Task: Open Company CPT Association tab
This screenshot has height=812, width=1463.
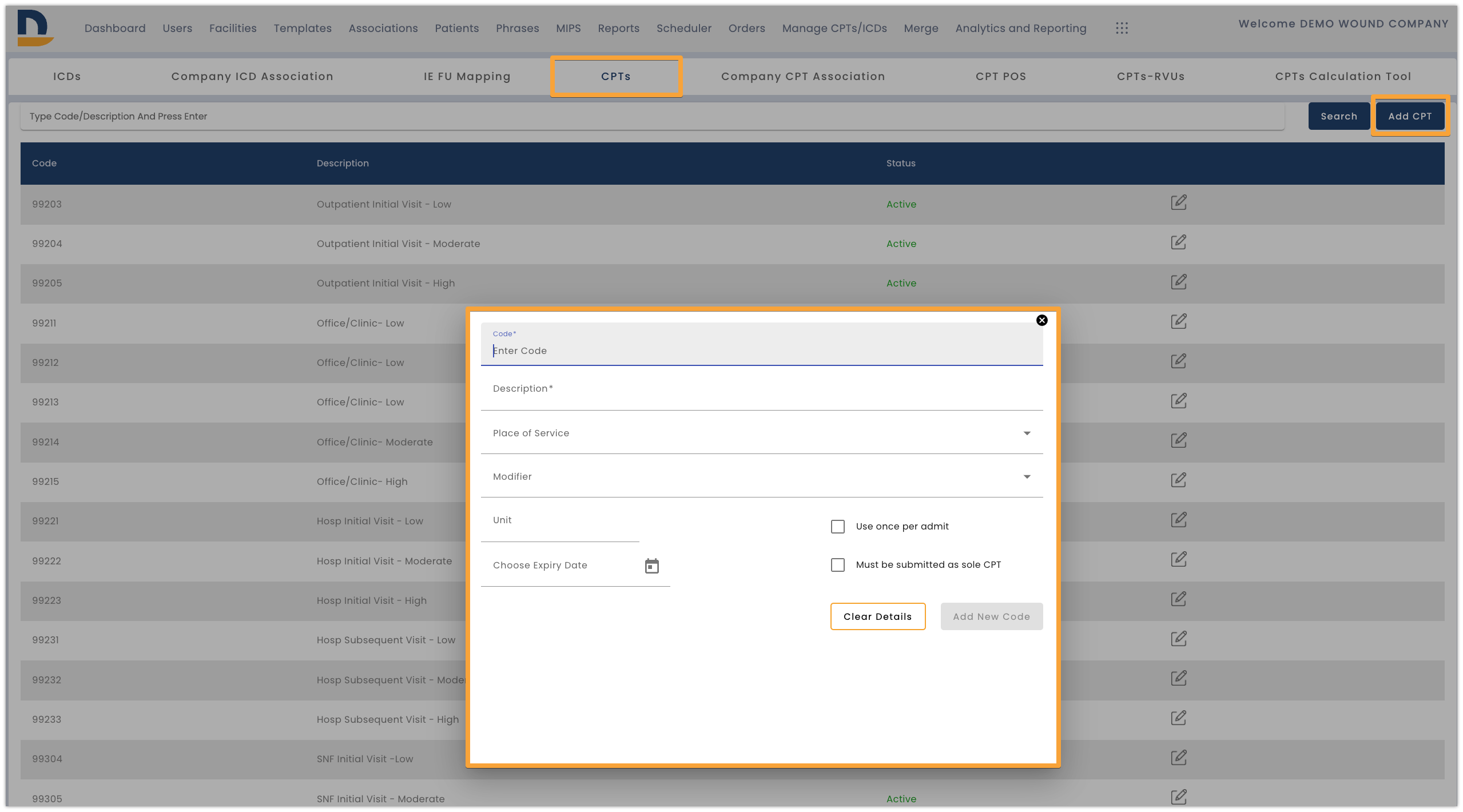Action: [802, 77]
